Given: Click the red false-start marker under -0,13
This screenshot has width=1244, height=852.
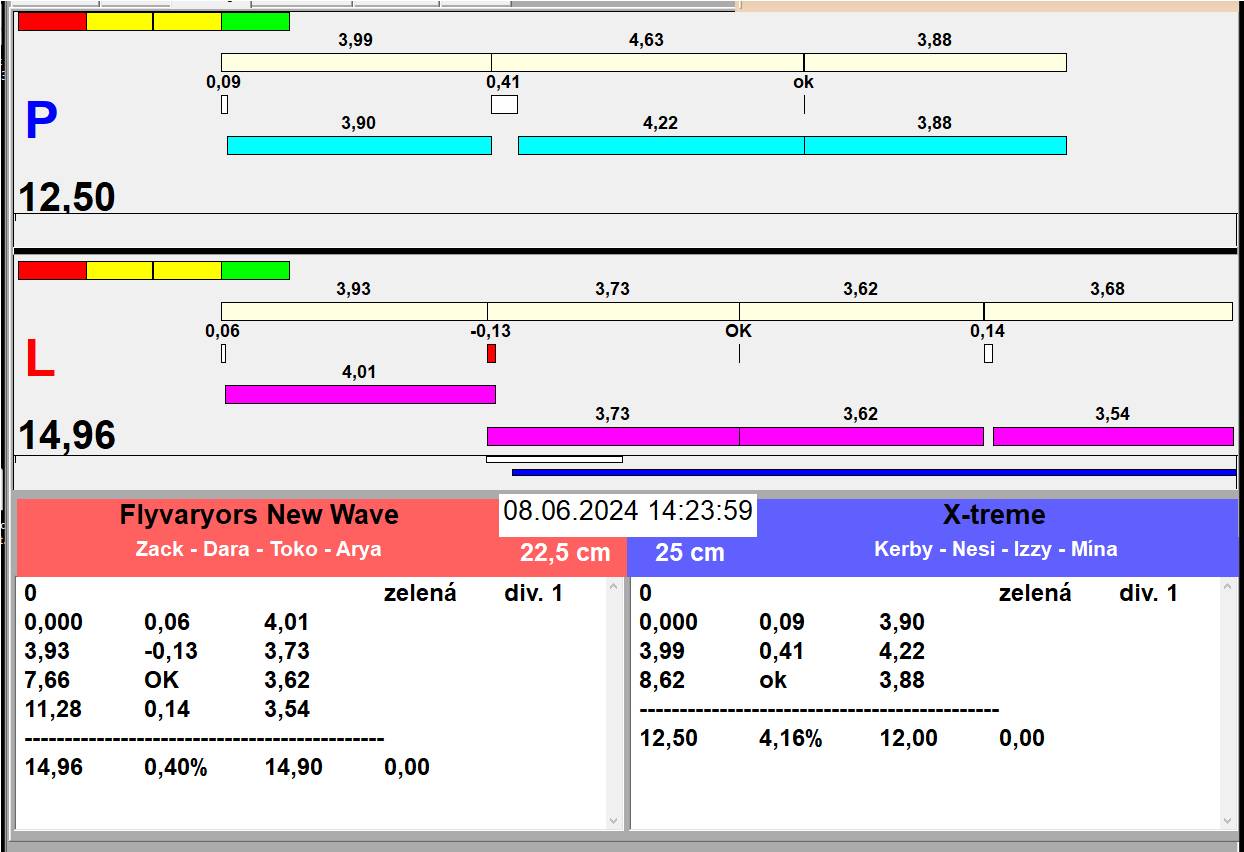Looking at the screenshot, I should point(491,353).
